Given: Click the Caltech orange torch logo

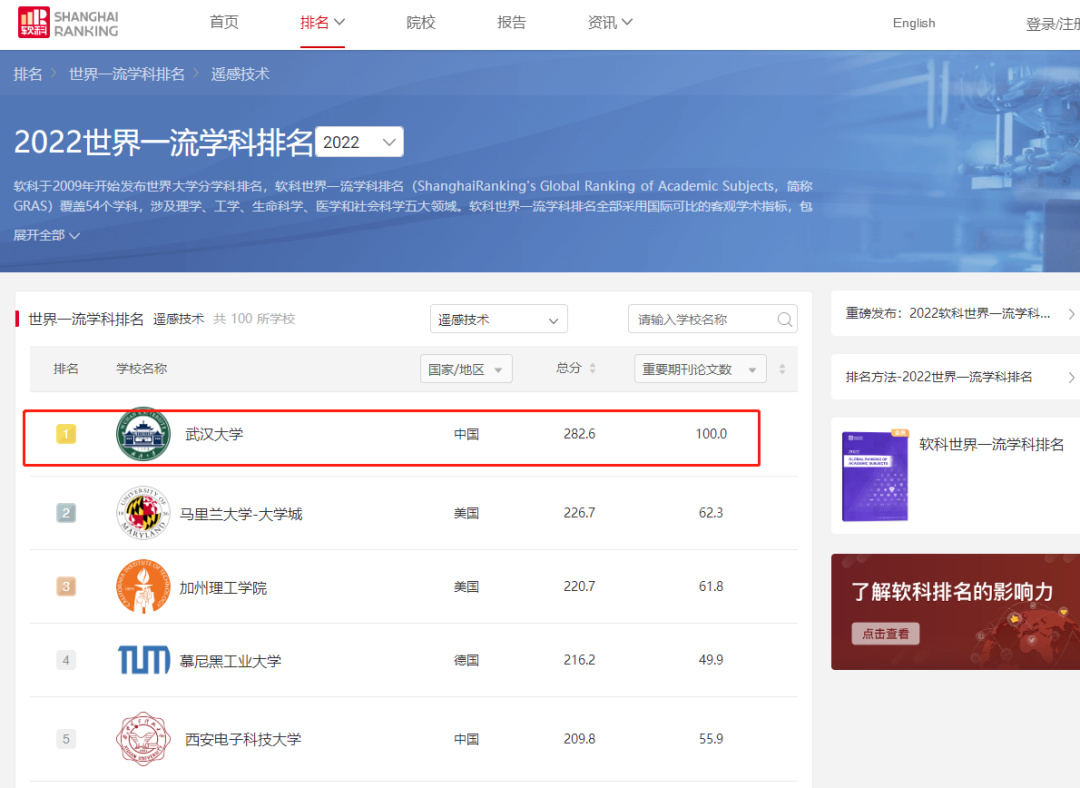Looking at the screenshot, I should [143, 587].
